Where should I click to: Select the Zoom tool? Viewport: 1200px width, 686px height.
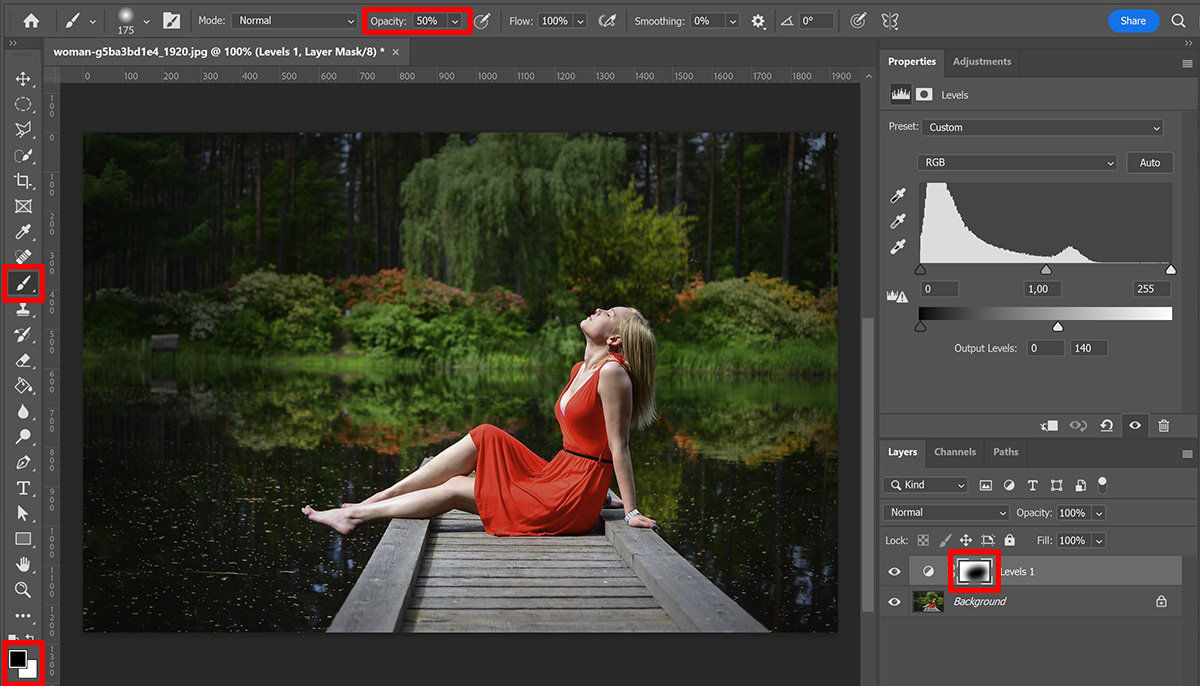(22, 589)
